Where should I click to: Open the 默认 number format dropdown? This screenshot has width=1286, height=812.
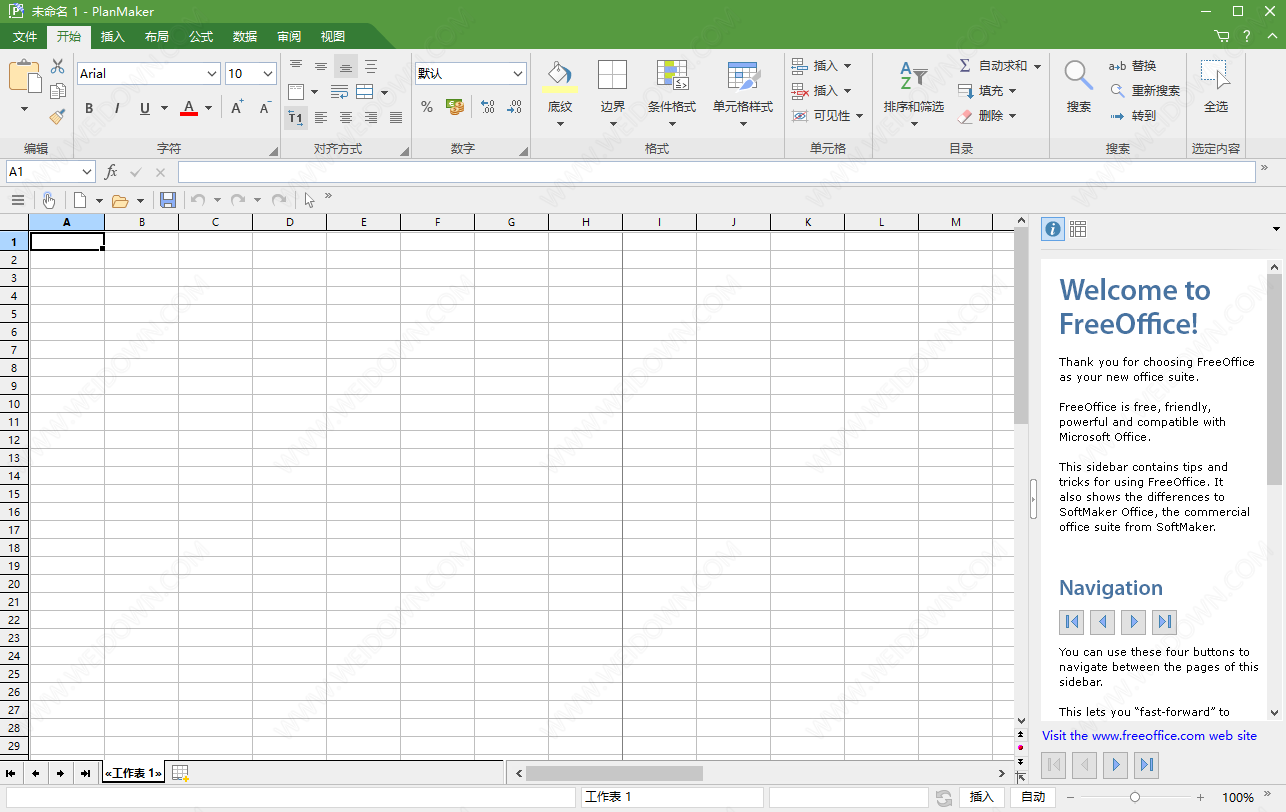(518, 73)
